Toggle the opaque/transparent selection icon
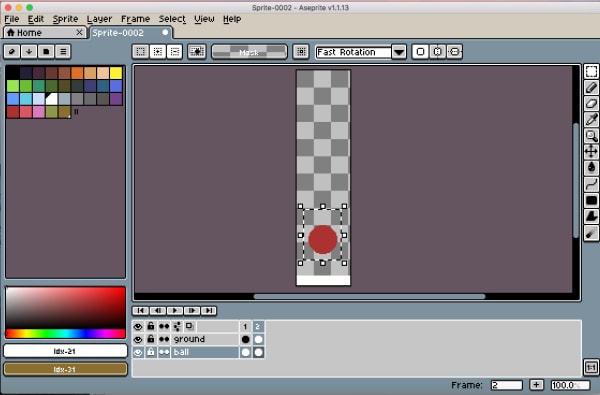Viewport: 600px width, 395px height. pos(197,51)
